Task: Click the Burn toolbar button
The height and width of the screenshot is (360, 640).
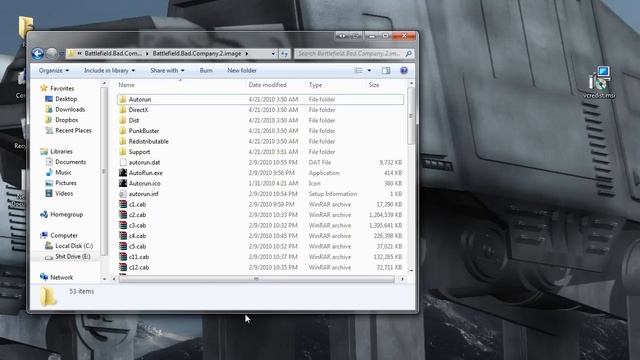Action: pos(206,71)
